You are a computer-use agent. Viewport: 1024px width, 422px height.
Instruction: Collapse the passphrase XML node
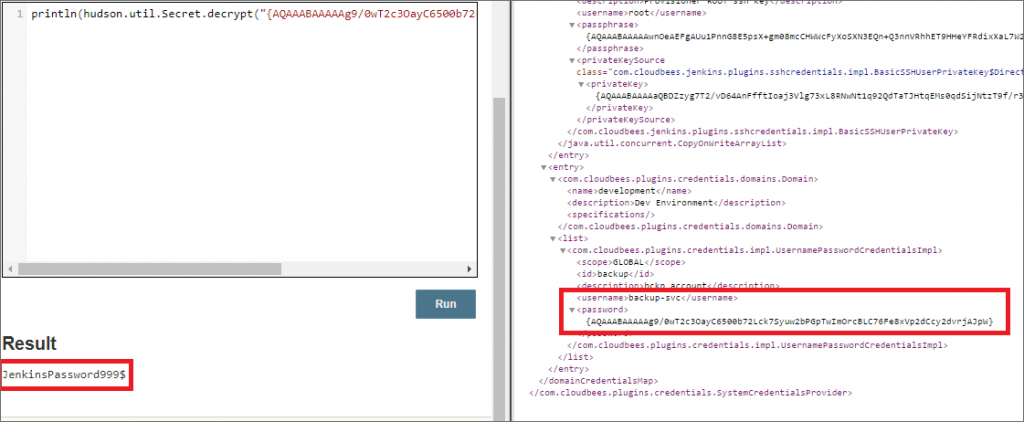(573, 25)
